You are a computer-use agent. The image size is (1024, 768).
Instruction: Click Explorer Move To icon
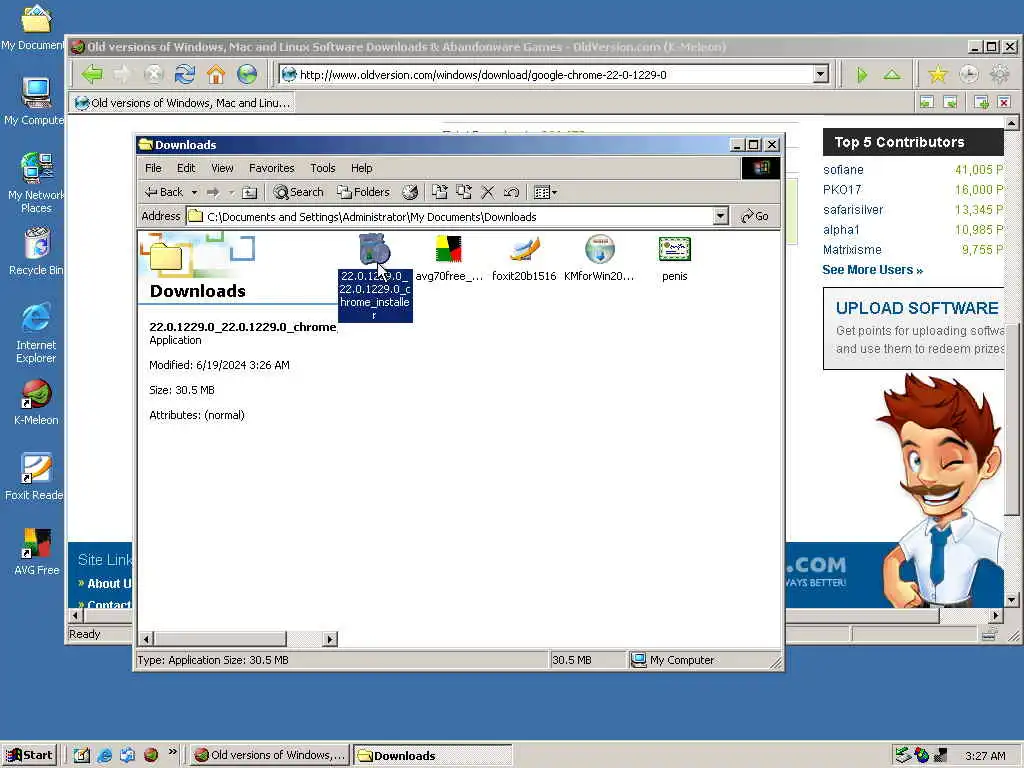tap(440, 192)
